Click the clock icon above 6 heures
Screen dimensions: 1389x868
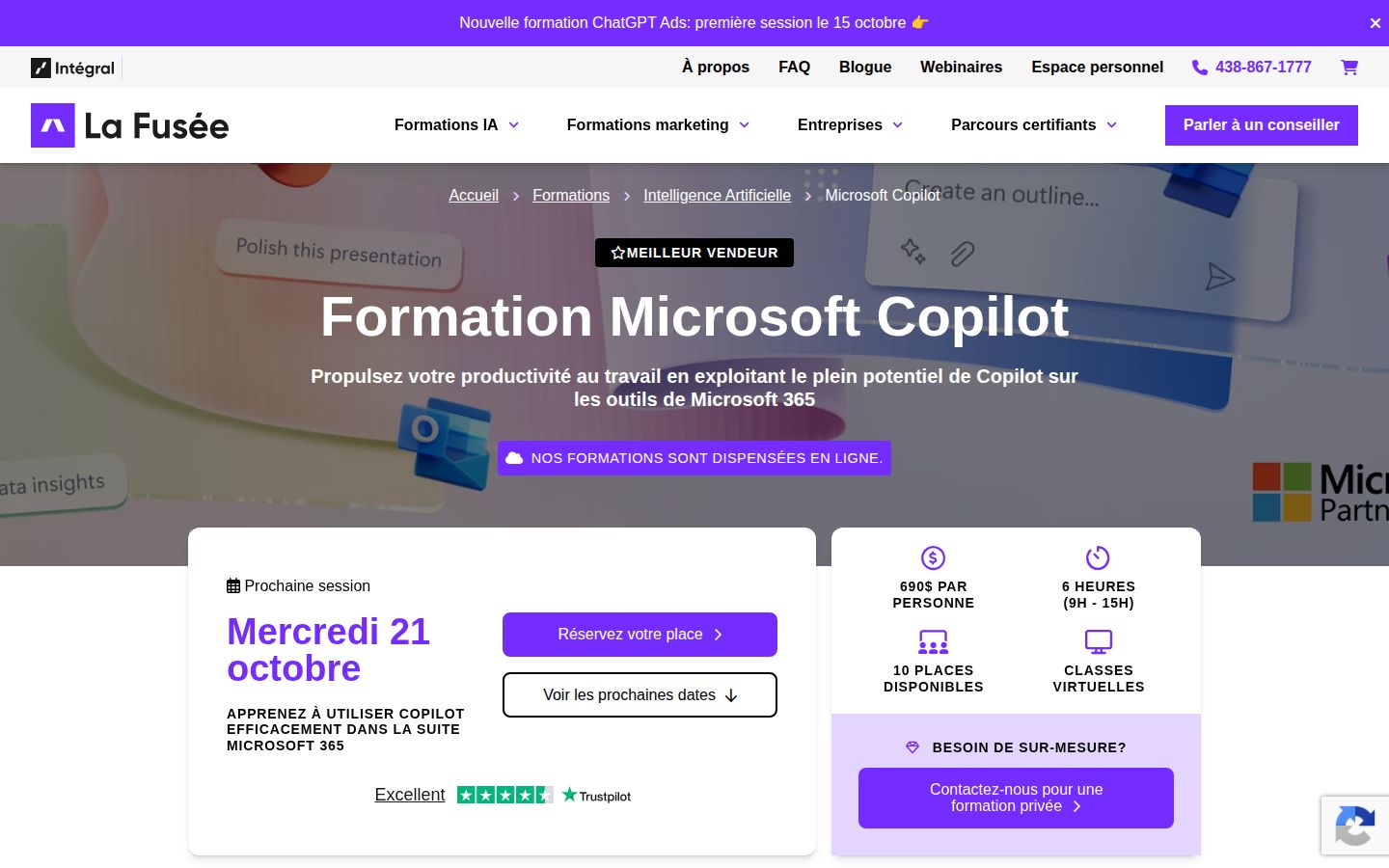coord(1098,557)
